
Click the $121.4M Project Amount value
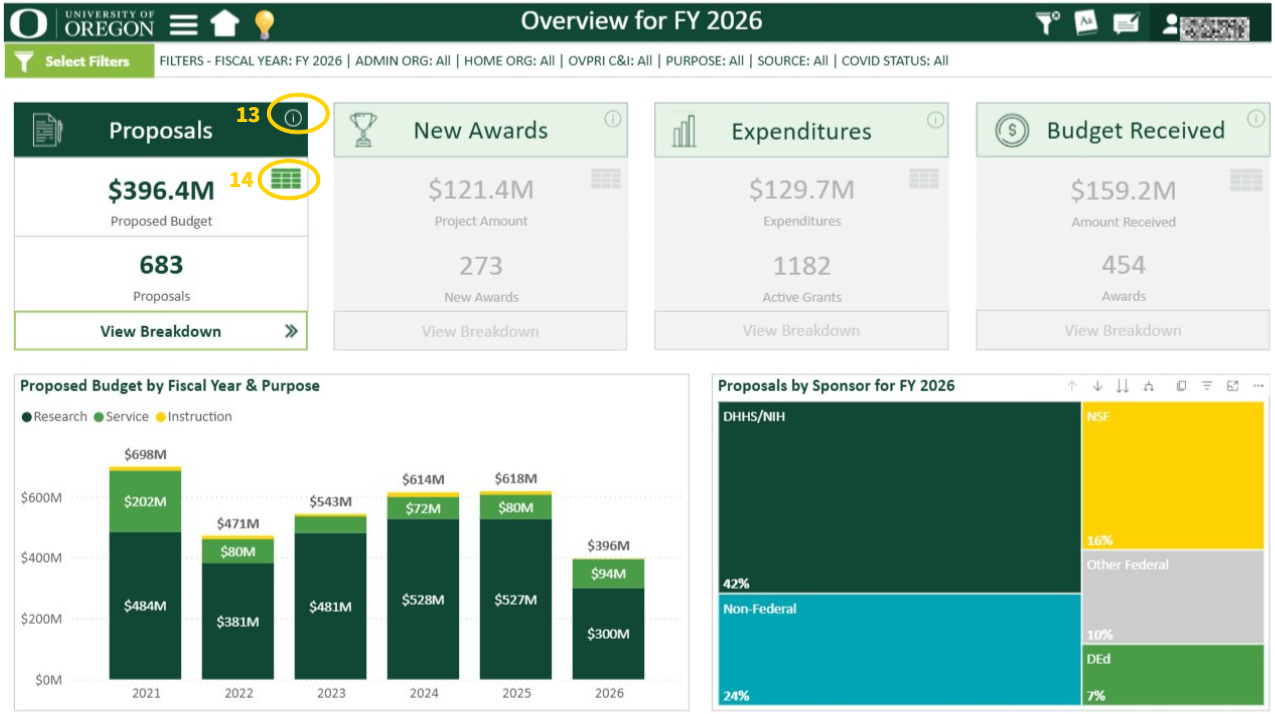[x=480, y=189]
